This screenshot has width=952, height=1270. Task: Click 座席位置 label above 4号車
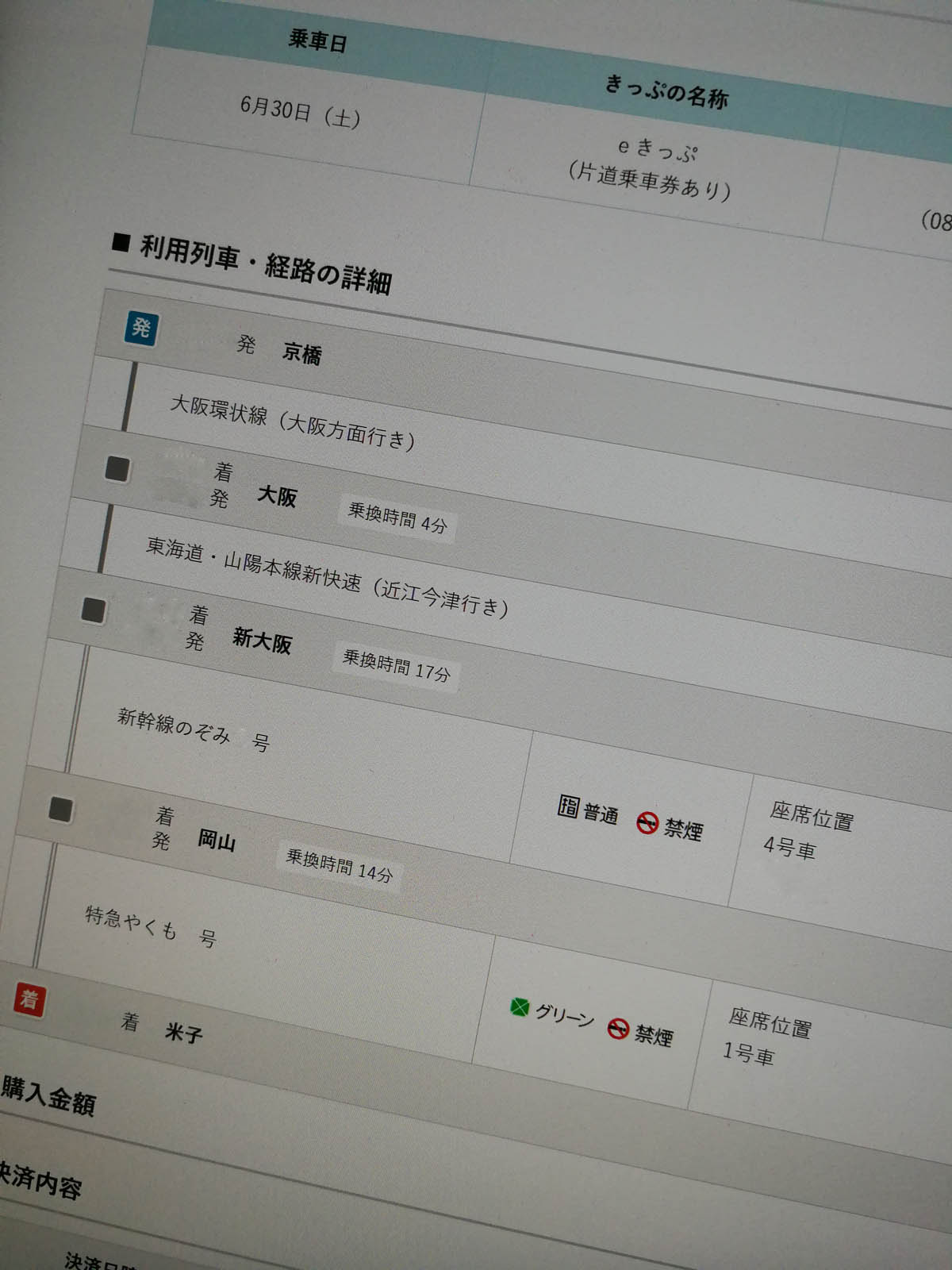pos(812,816)
